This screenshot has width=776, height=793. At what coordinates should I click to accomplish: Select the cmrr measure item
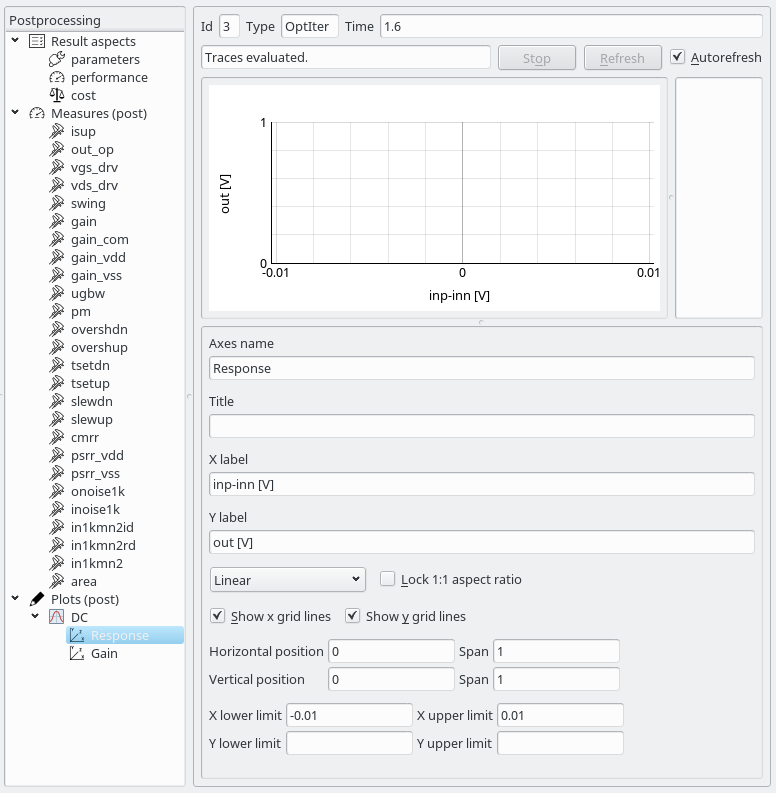84,437
